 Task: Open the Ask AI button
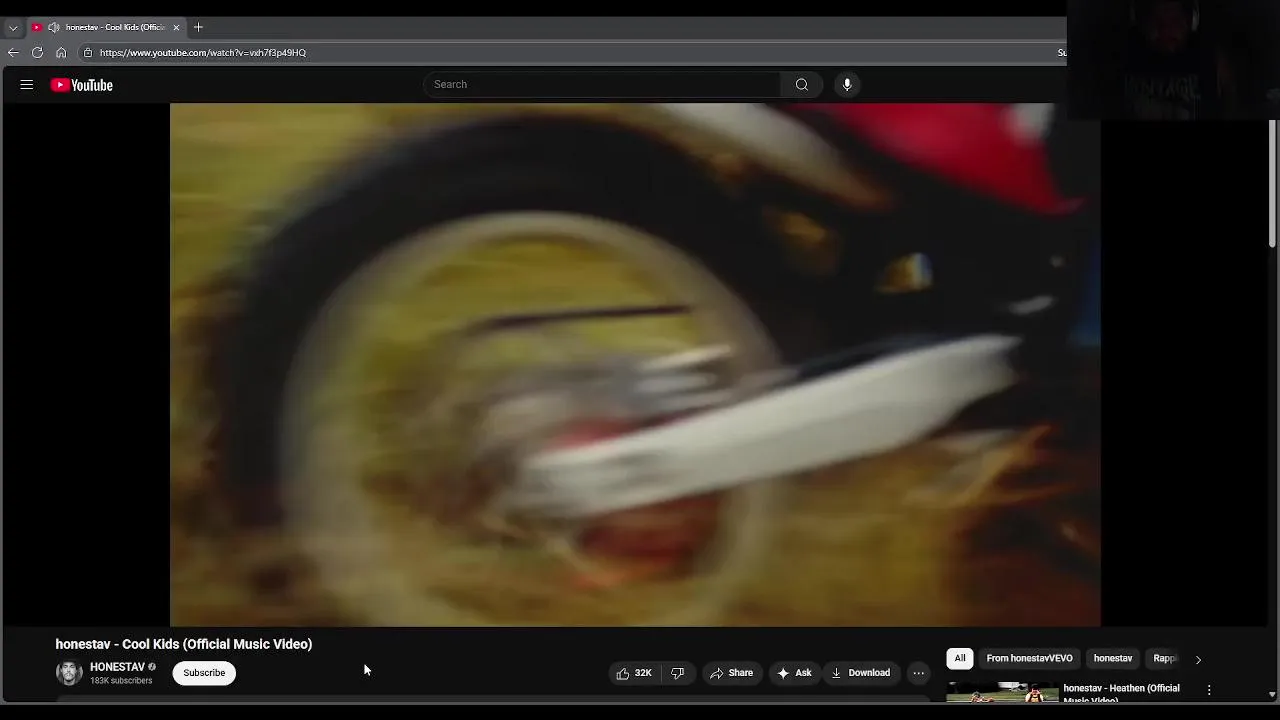(x=794, y=673)
